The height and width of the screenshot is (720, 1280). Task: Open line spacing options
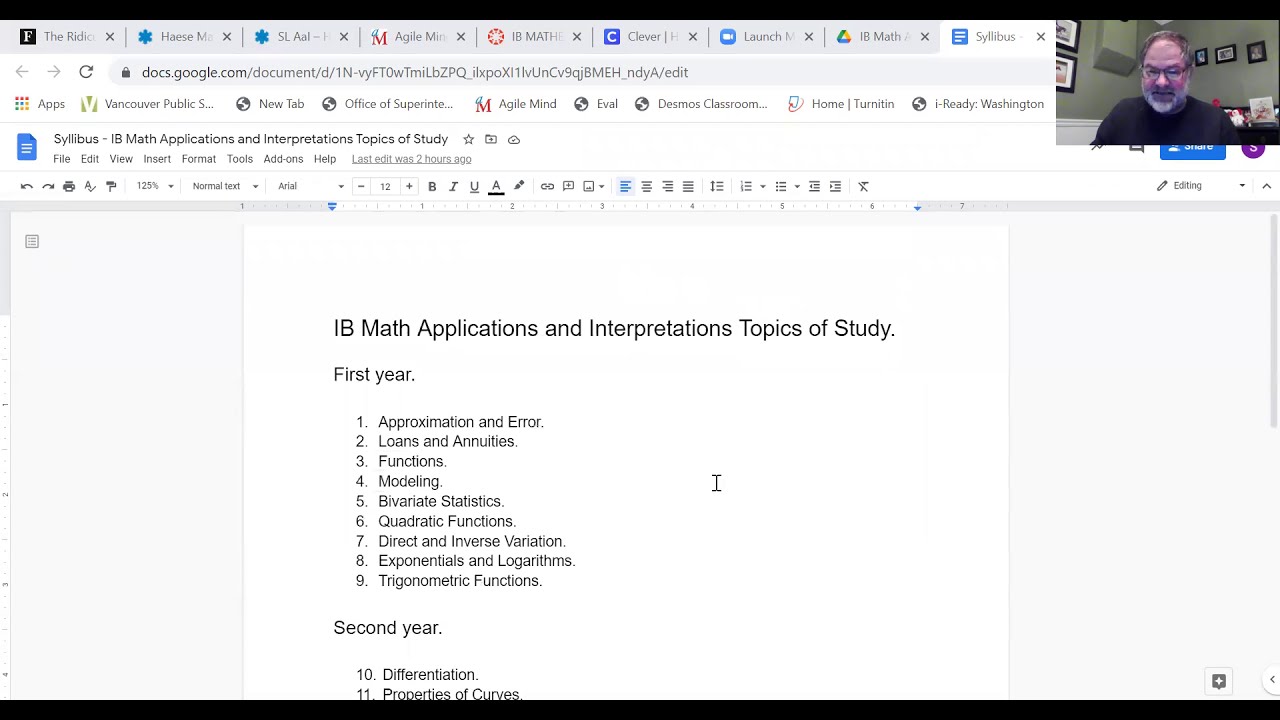[717, 186]
